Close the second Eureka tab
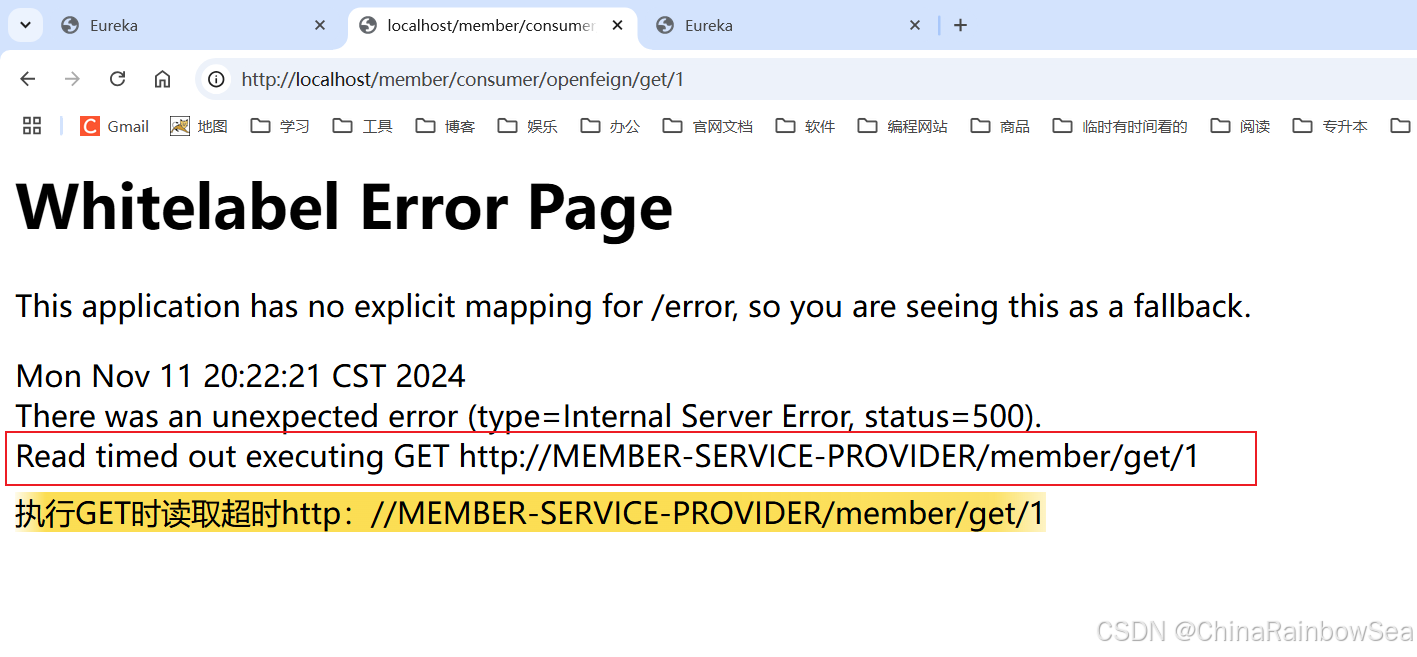This screenshot has width=1417, height=657. [915, 26]
